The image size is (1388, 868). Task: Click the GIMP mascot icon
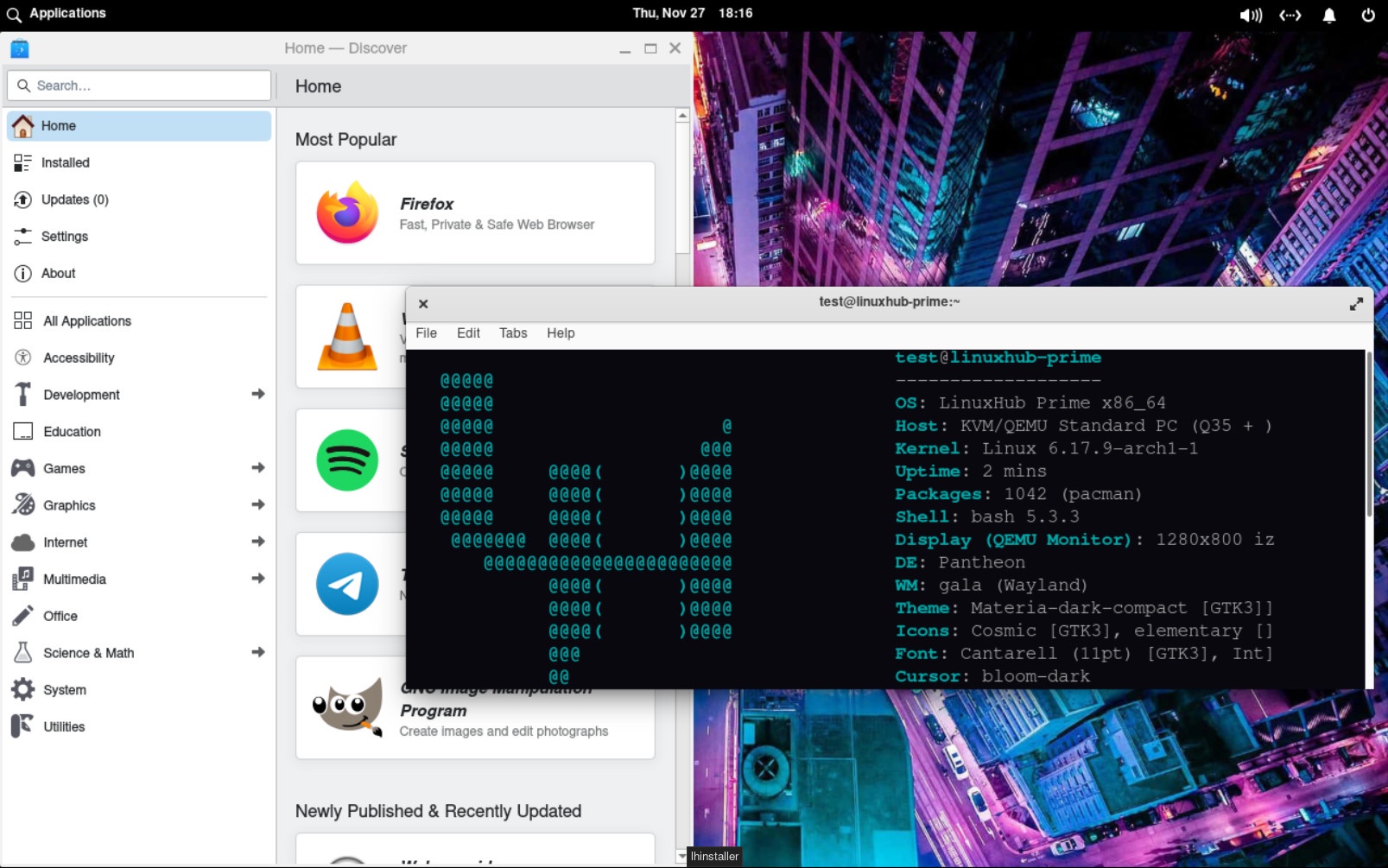click(347, 707)
